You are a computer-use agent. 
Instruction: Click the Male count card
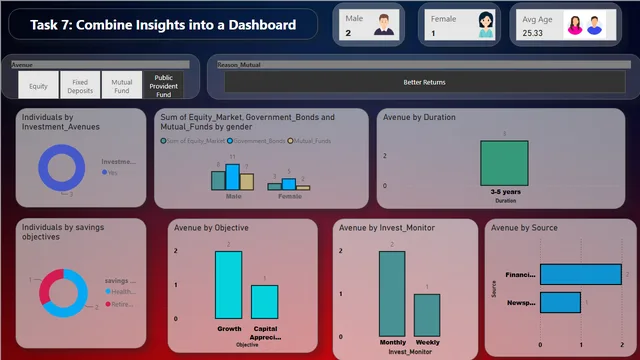click(369, 24)
